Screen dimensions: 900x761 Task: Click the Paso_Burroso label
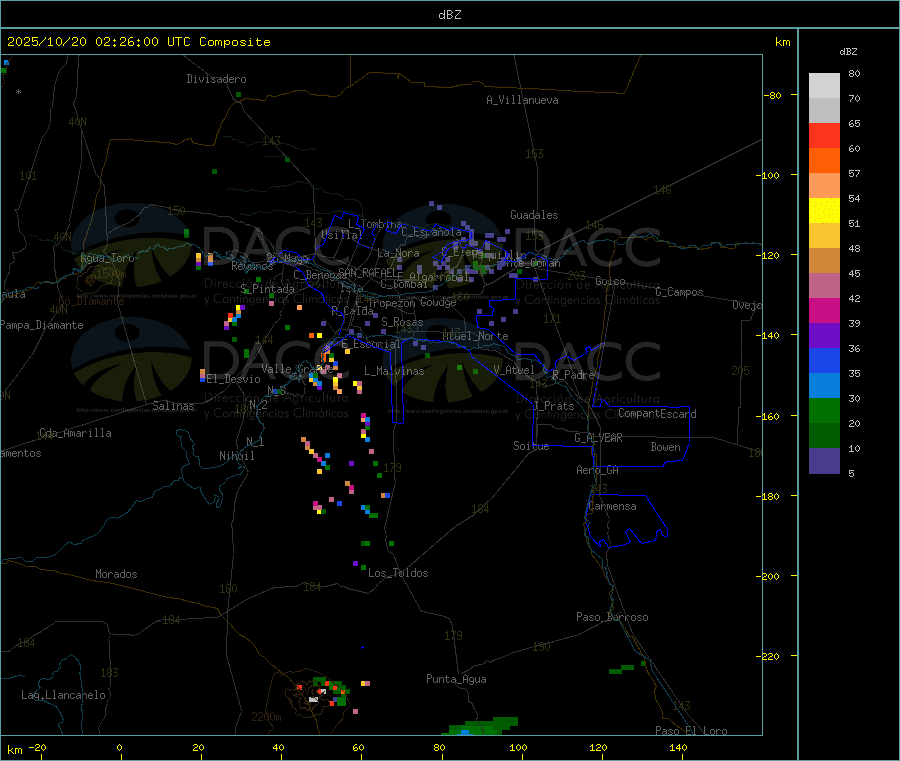tap(612, 617)
